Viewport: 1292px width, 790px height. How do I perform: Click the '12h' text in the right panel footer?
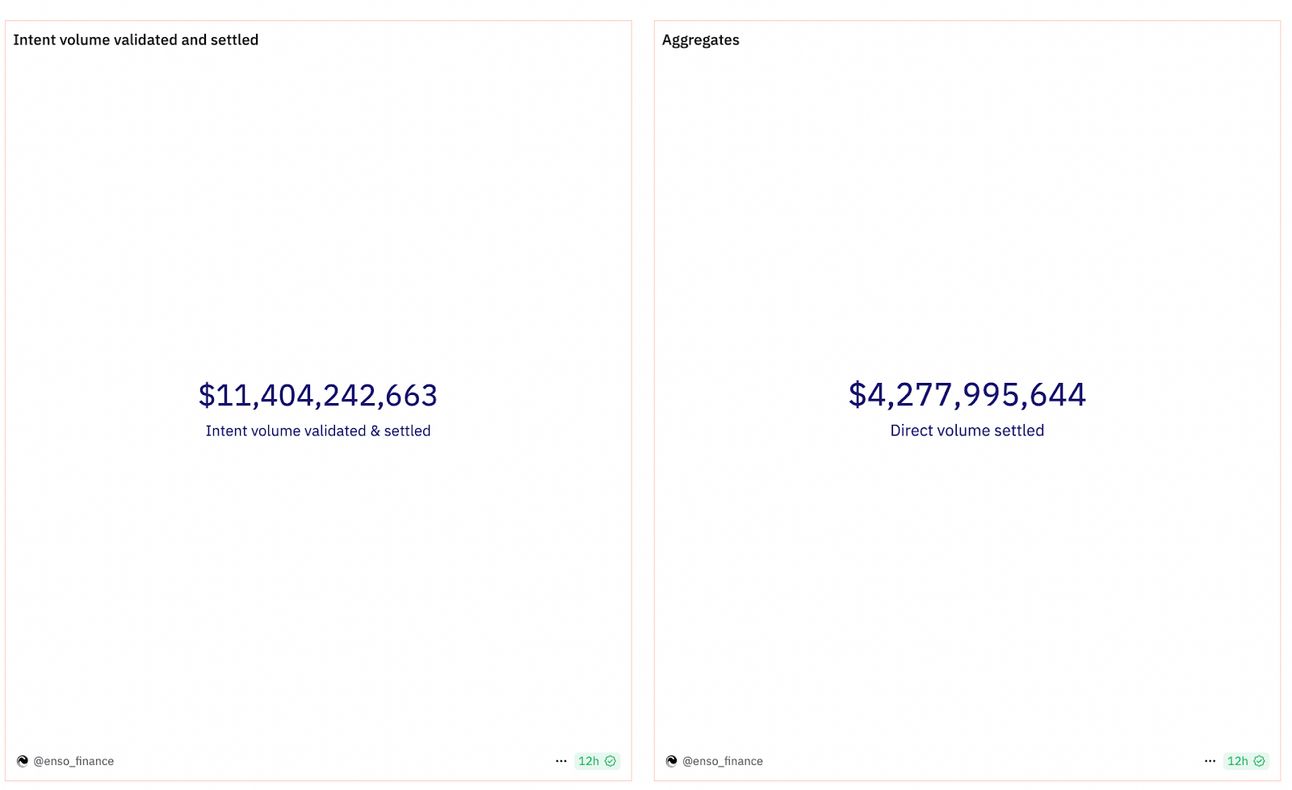pos(1238,761)
